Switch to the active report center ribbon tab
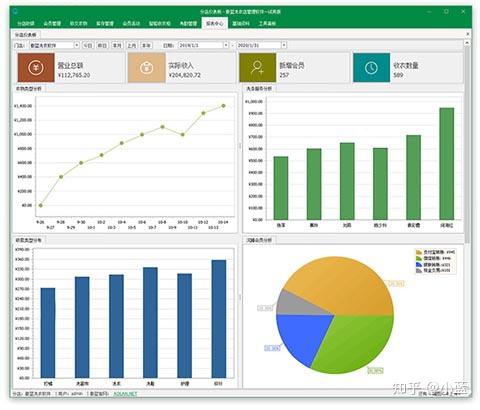 [x=215, y=23]
